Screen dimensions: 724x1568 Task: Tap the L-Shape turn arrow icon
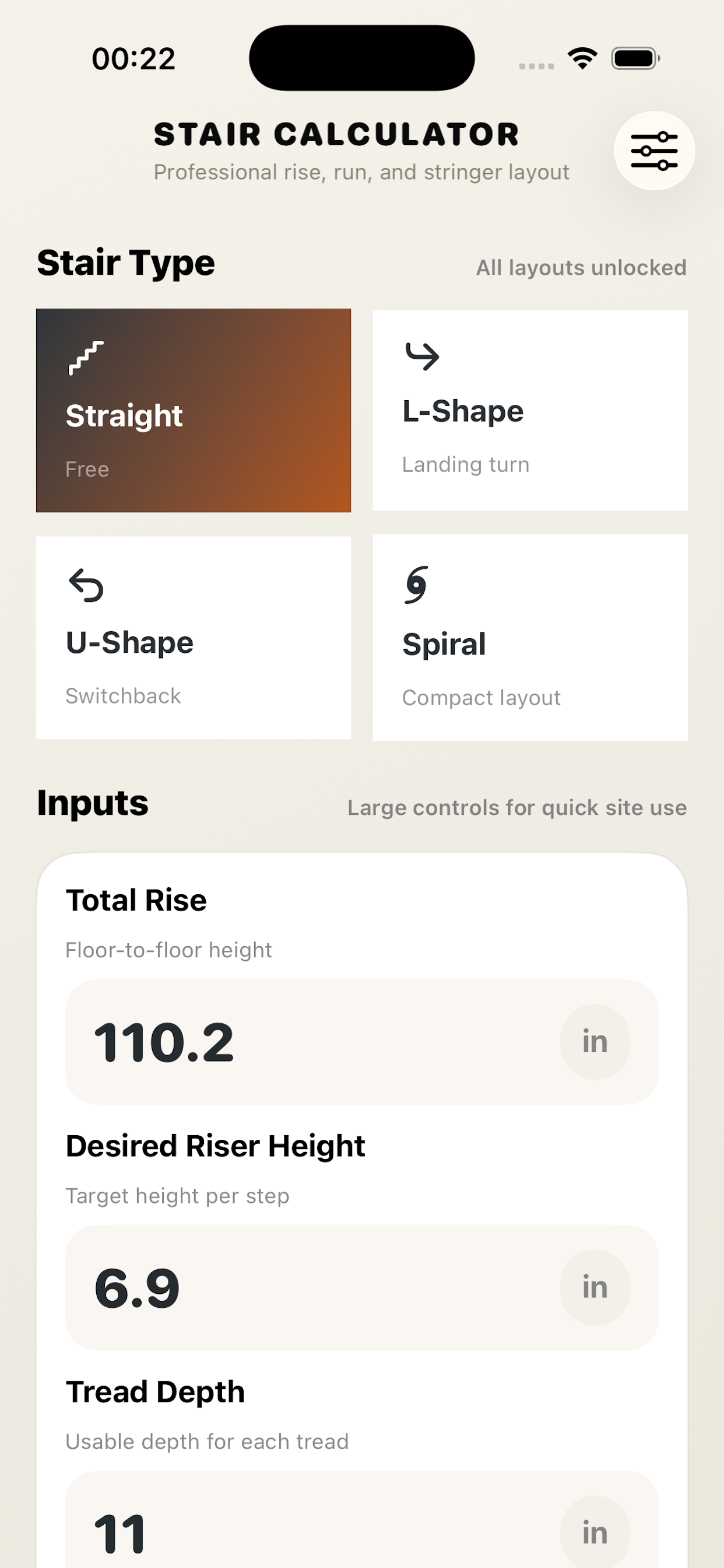click(x=422, y=356)
